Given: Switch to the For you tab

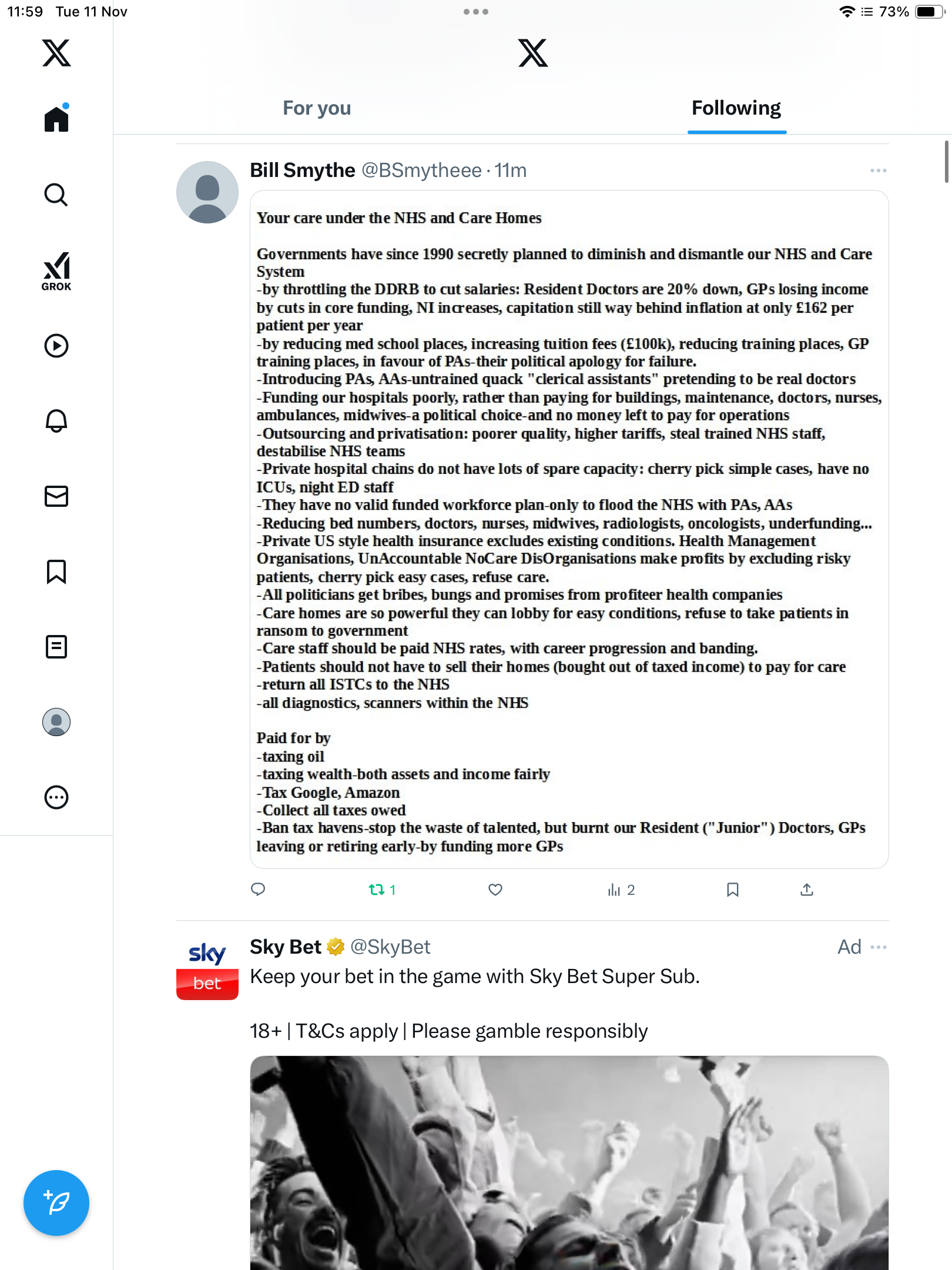Looking at the screenshot, I should (x=317, y=108).
